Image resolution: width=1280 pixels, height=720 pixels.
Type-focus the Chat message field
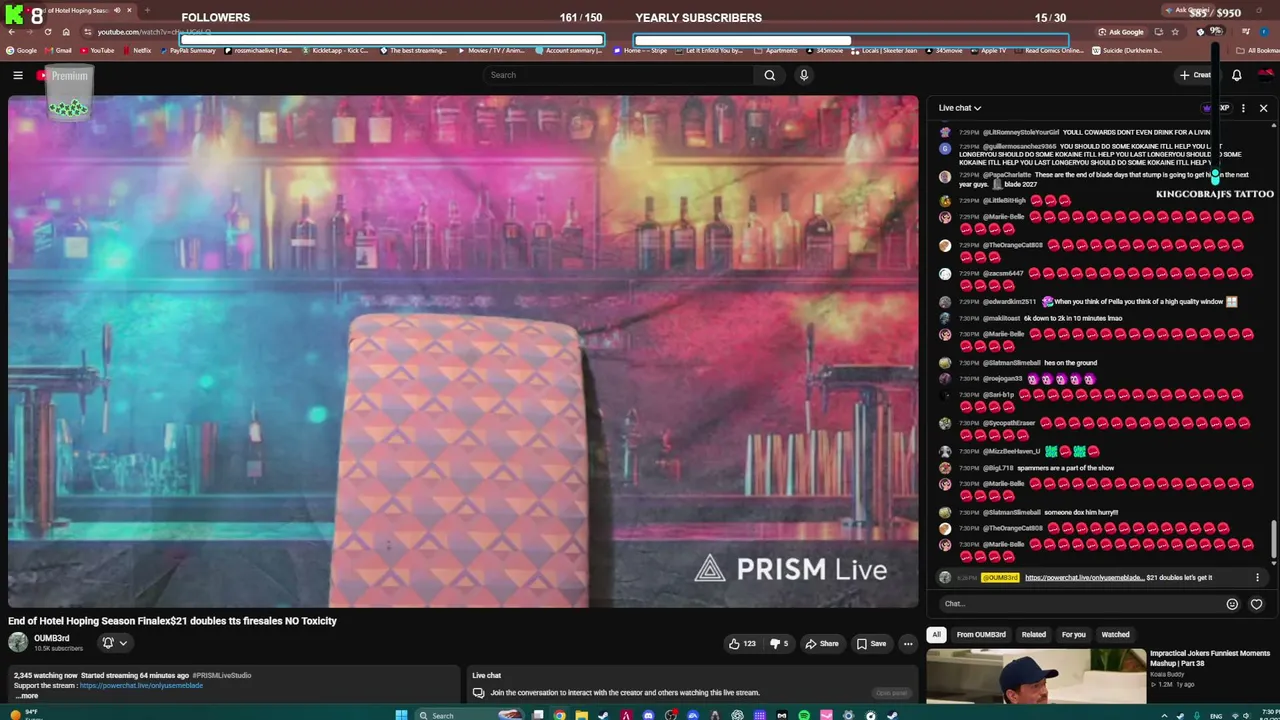pyautogui.click(x=1083, y=604)
